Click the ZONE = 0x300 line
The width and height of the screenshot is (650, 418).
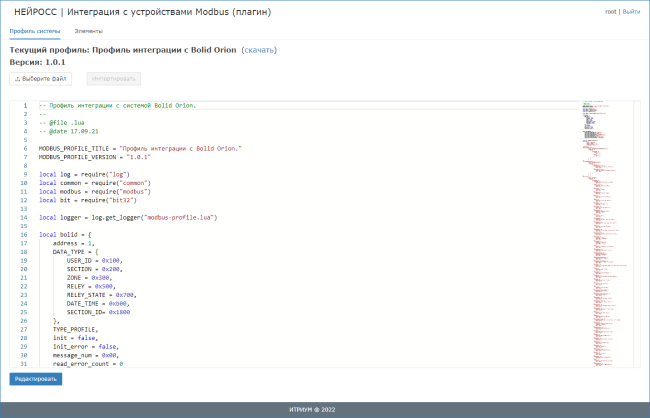pyautogui.click(x=90, y=278)
